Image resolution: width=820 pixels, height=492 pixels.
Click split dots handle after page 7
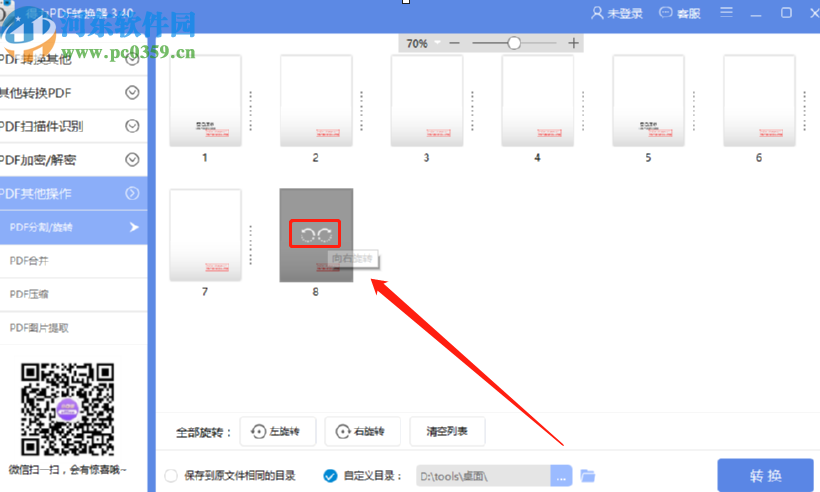click(x=250, y=245)
